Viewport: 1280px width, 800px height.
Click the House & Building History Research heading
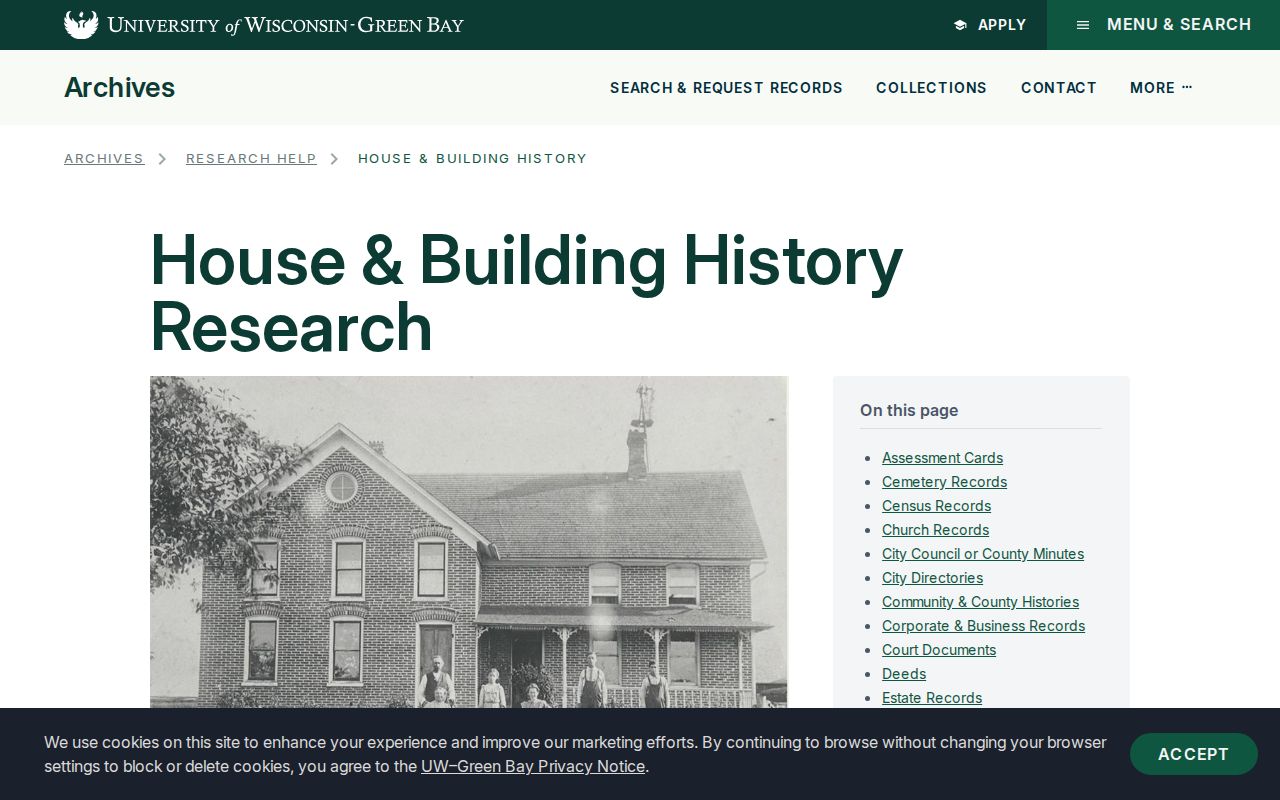pos(526,293)
